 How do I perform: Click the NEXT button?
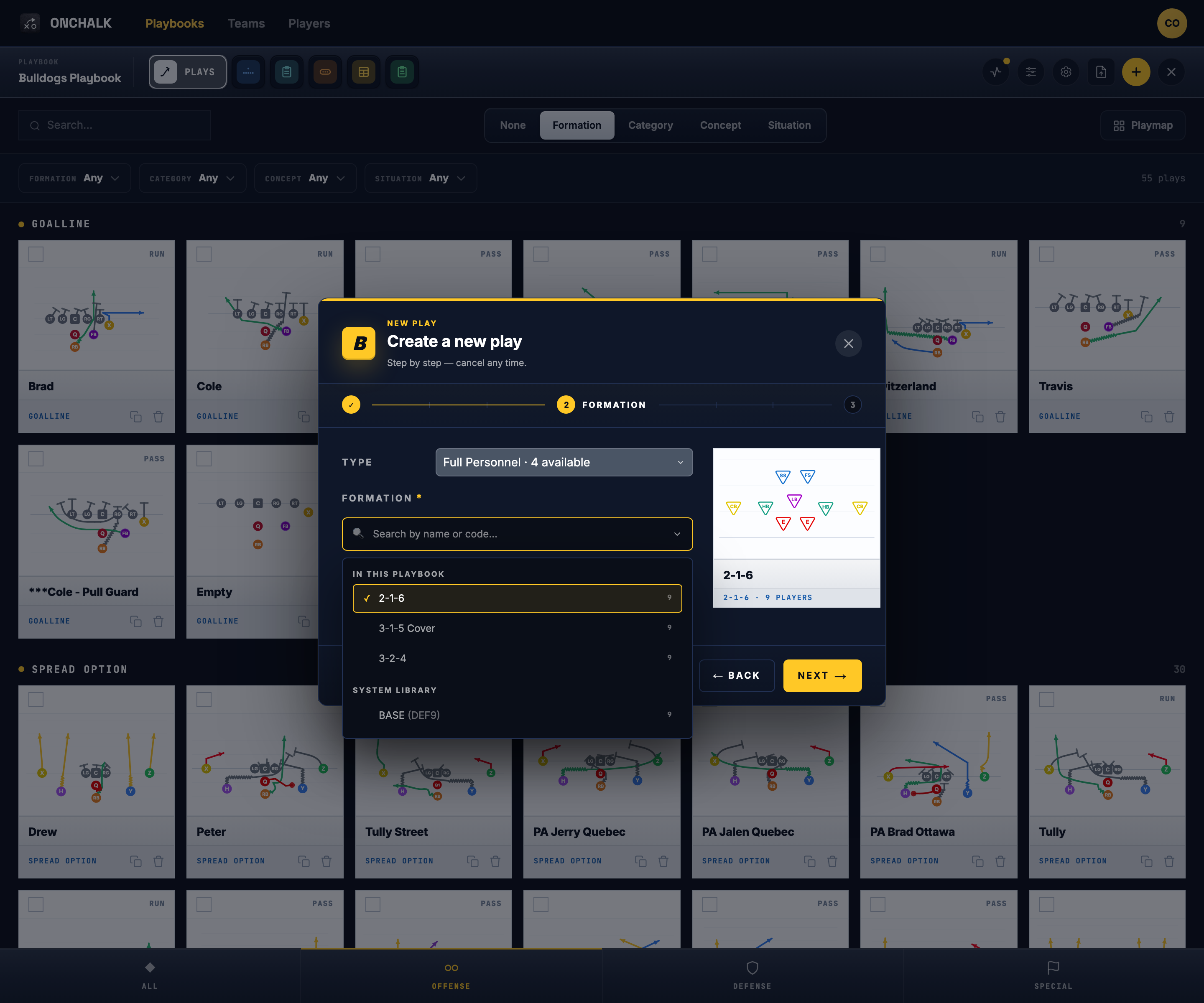tap(822, 675)
